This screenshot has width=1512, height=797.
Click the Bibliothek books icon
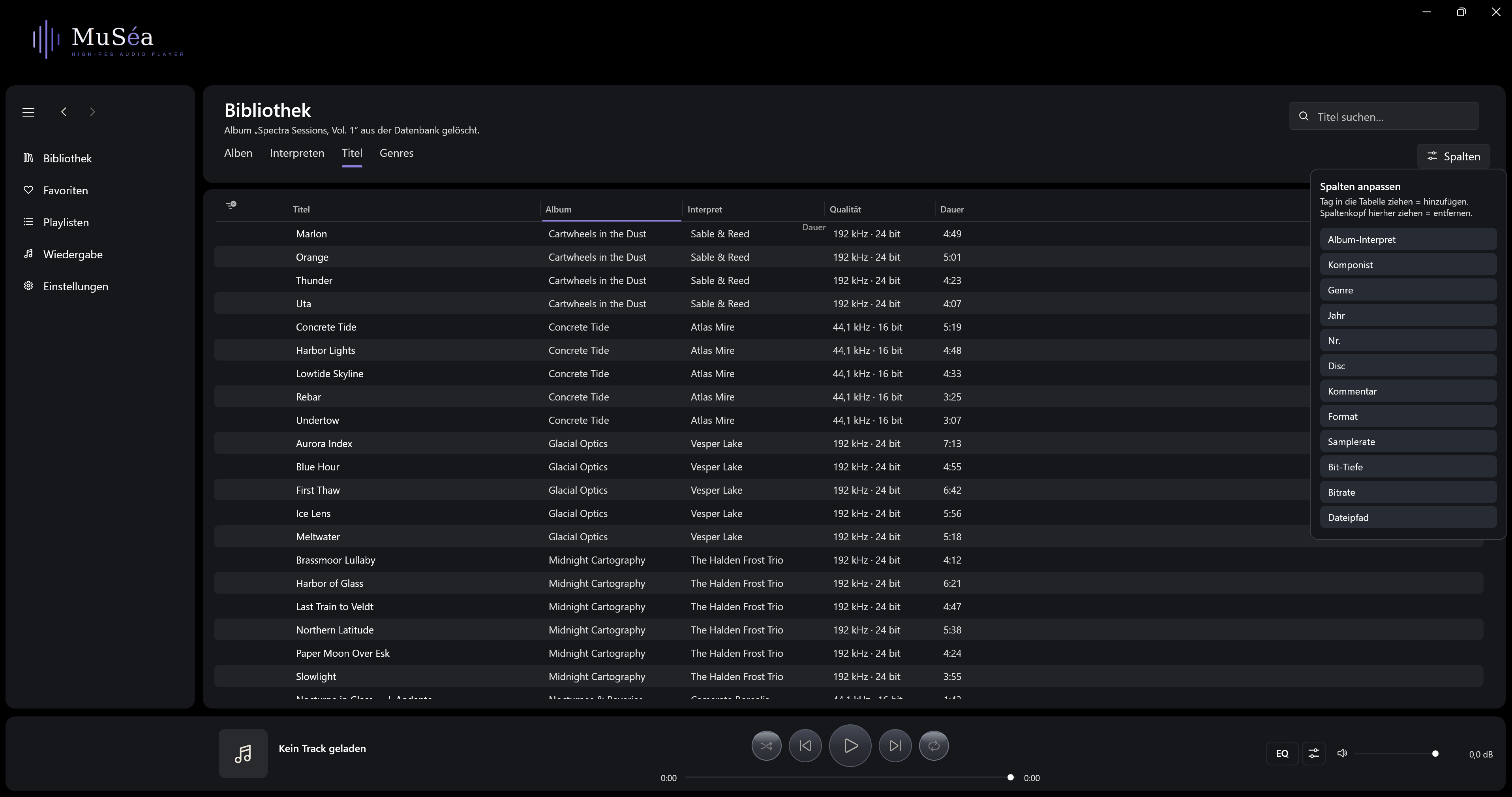28,158
